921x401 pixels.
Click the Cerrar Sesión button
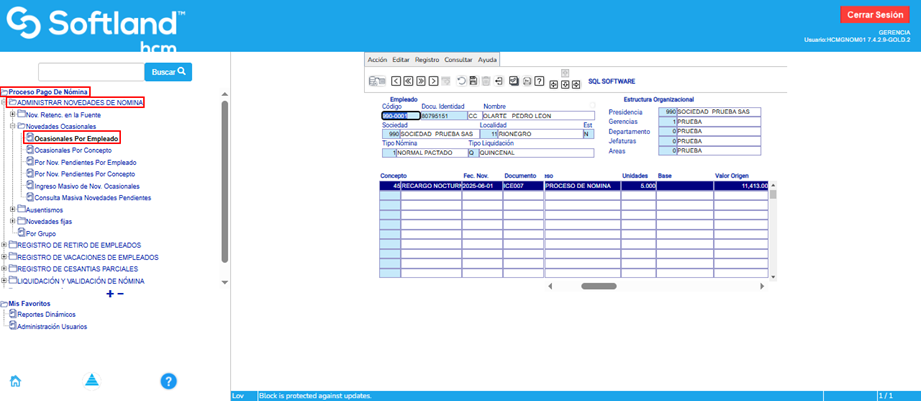875,15
